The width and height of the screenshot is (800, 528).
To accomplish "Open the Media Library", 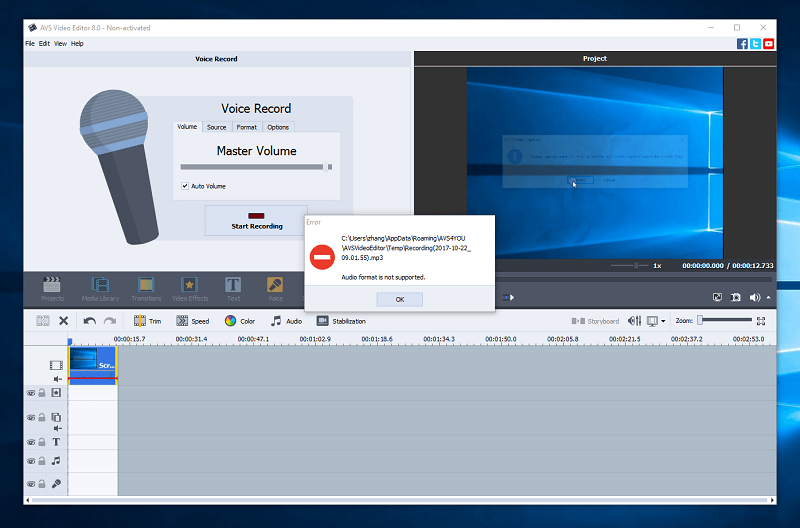I will pyautogui.click(x=100, y=289).
